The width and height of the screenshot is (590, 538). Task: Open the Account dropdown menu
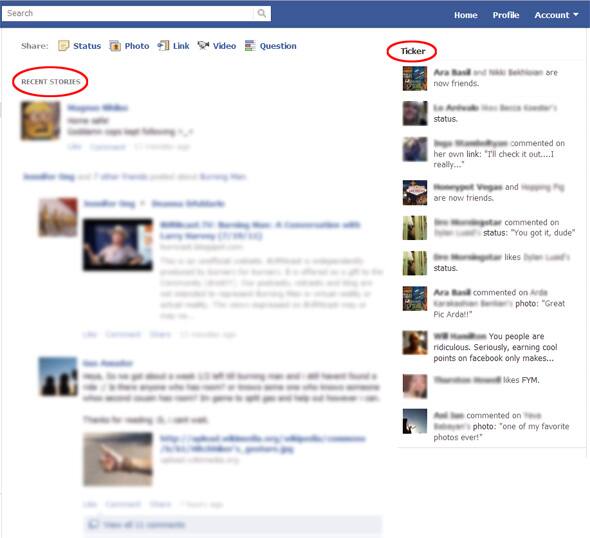(556, 15)
